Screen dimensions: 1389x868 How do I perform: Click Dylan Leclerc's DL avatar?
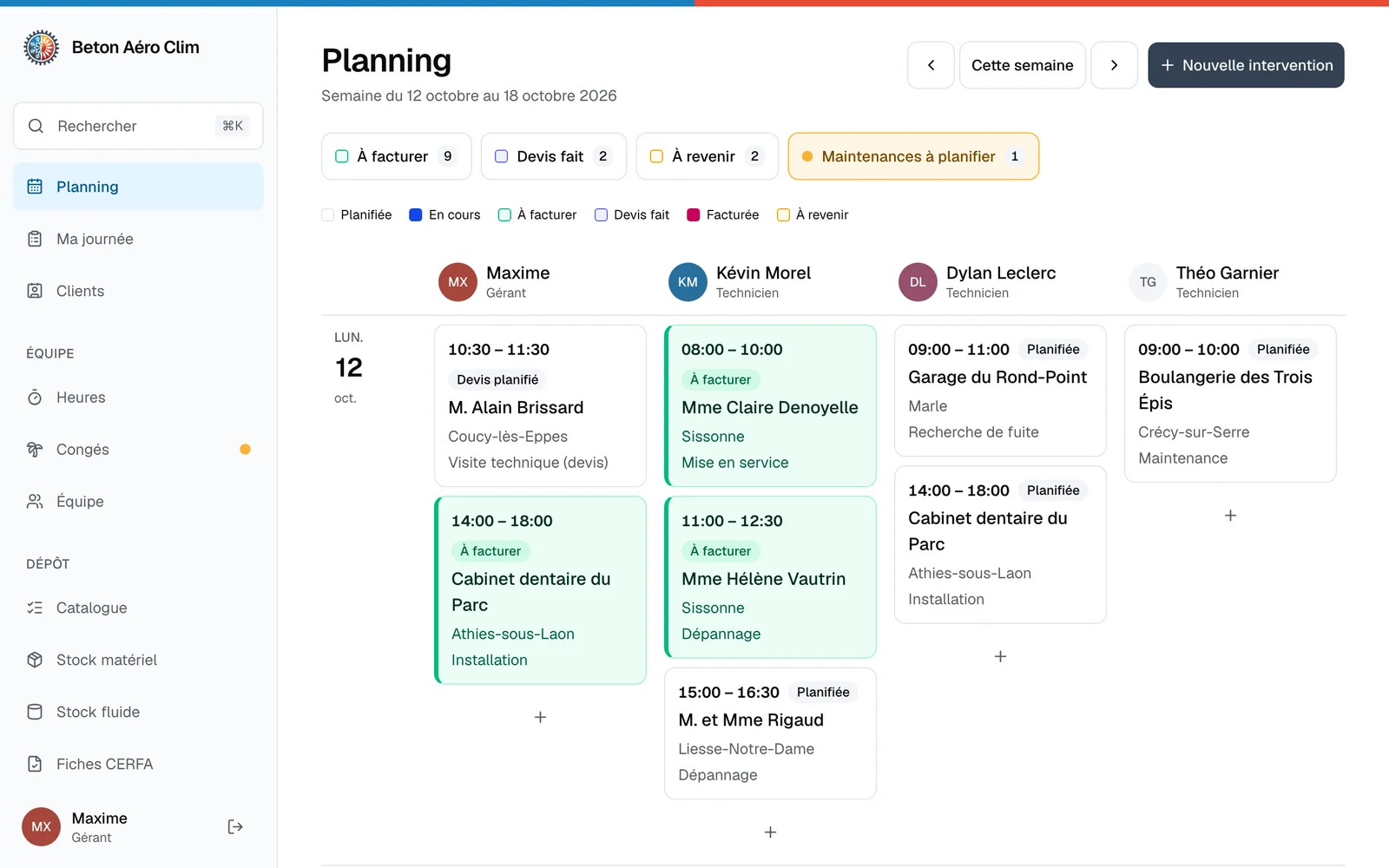(918, 282)
